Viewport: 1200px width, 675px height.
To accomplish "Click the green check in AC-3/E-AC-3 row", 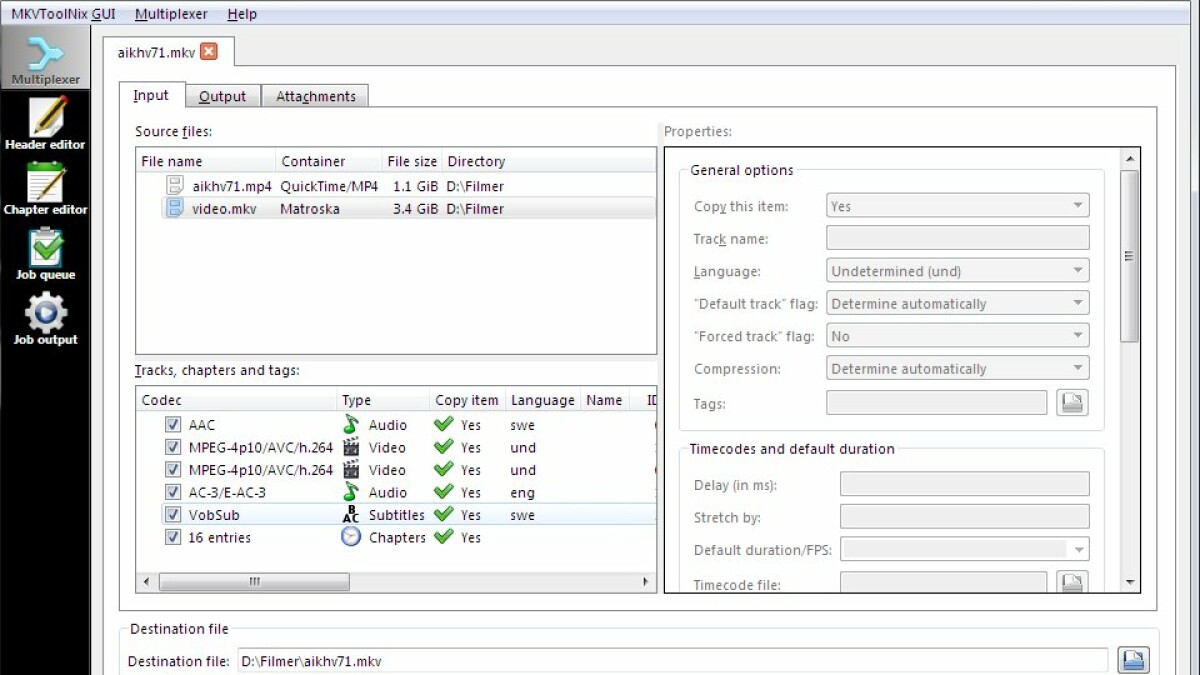I will [x=444, y=492].
